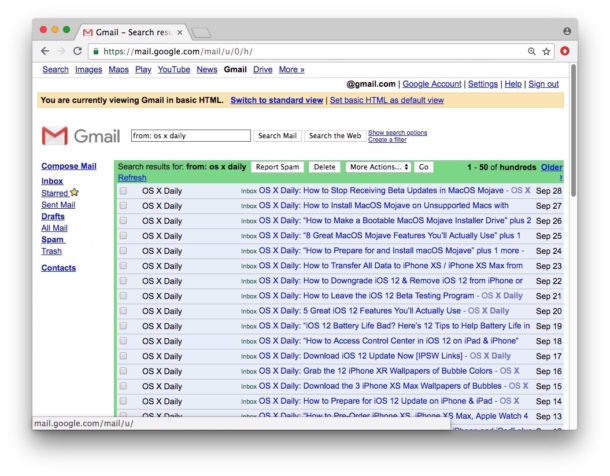Open Drive in top Google navigation
610x476 pixels.
(x=263, y=70)
